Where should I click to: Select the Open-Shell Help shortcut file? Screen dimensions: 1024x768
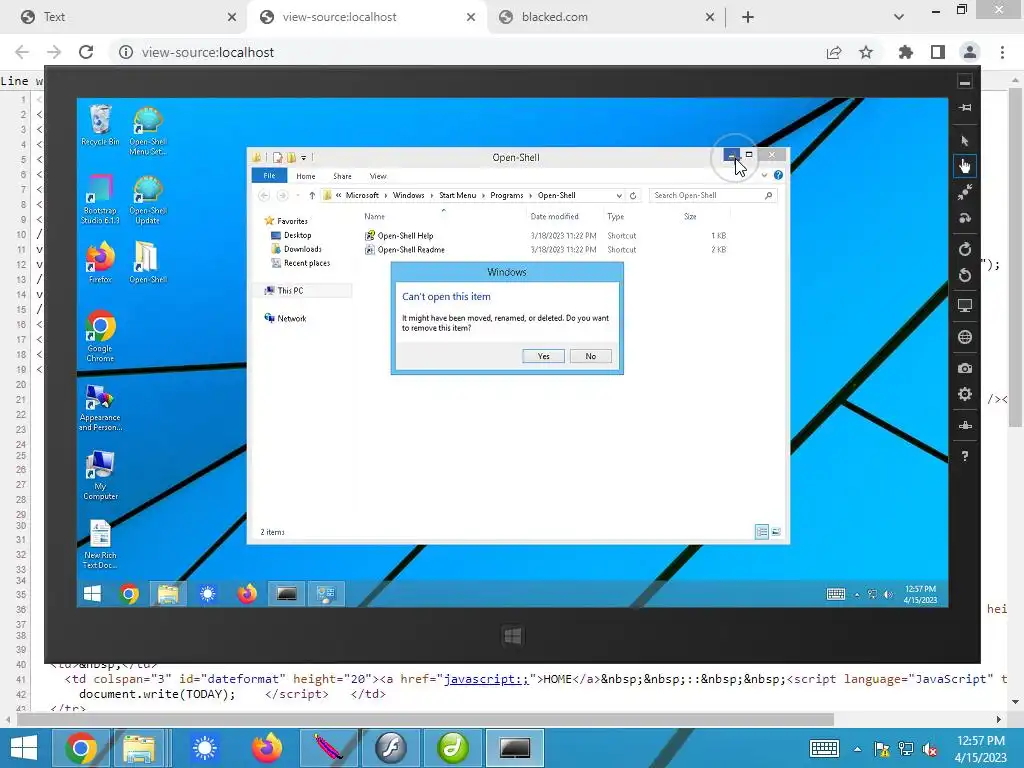(405, 236)
